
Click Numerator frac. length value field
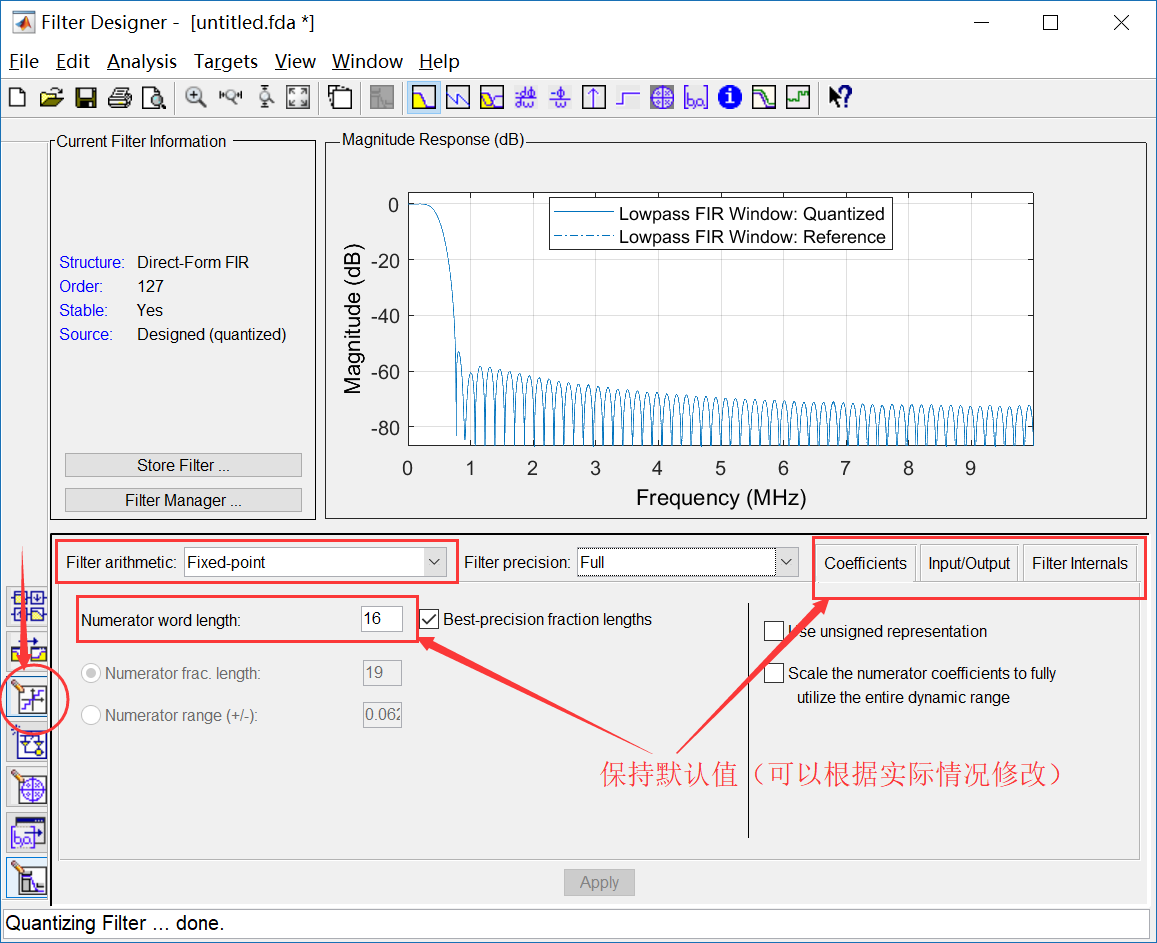pos(382,673)
